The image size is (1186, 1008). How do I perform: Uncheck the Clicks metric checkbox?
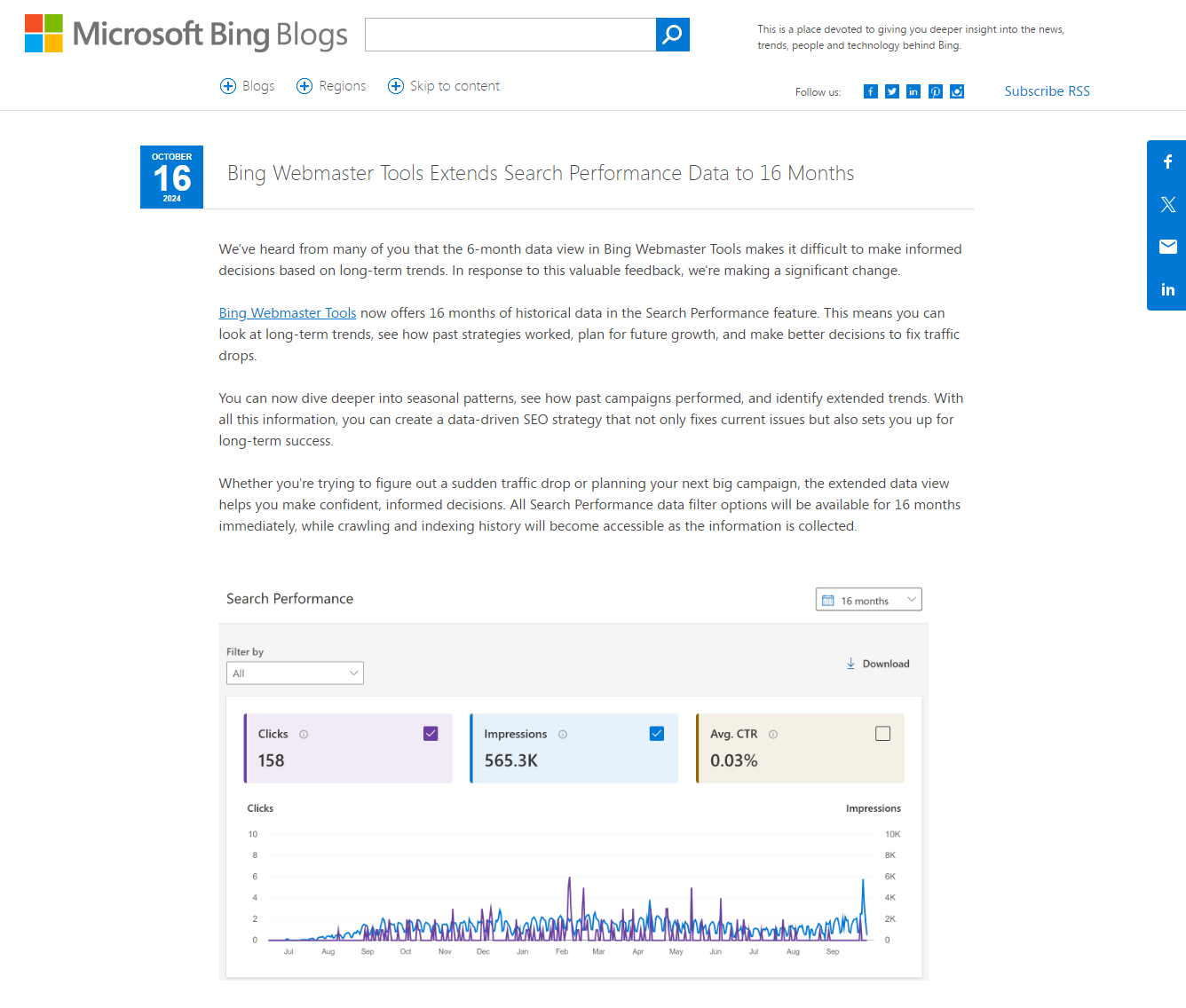click(431, 734)
